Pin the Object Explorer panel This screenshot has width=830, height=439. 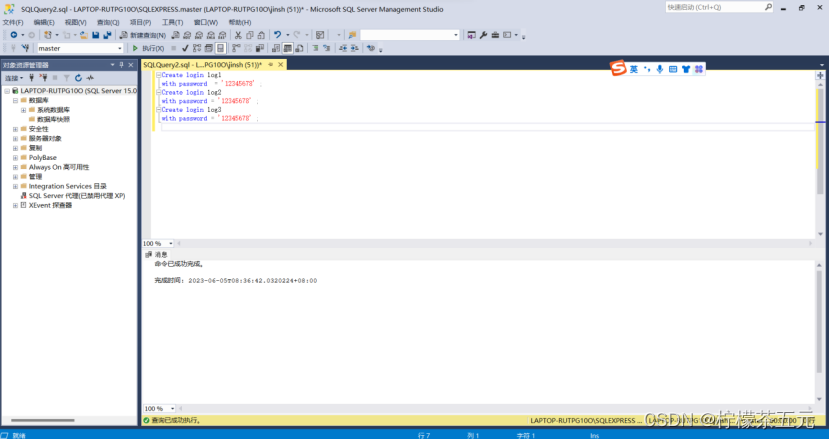click(121, 65)
